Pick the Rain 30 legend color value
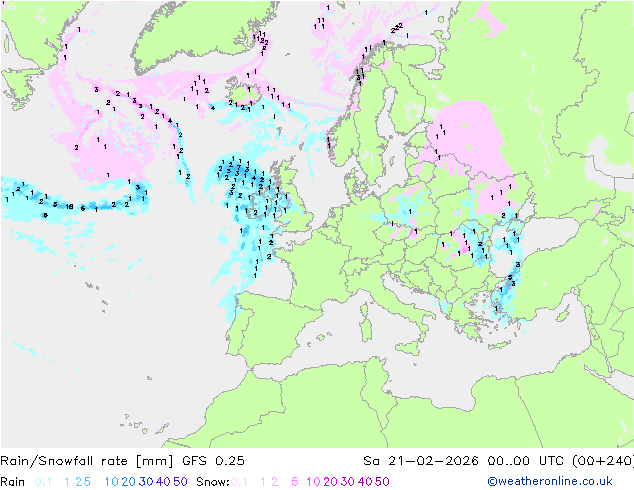This screenshot has width=634, height=490. (x=146, y=482)
